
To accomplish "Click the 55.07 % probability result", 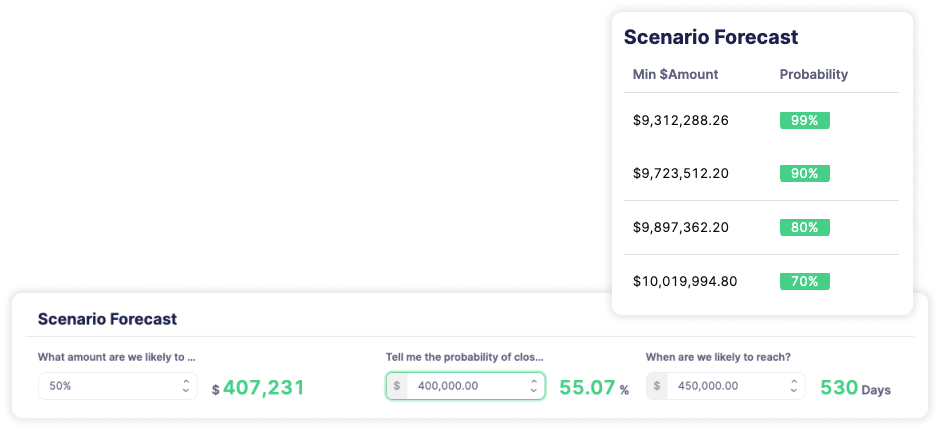I will coord(594,387).
